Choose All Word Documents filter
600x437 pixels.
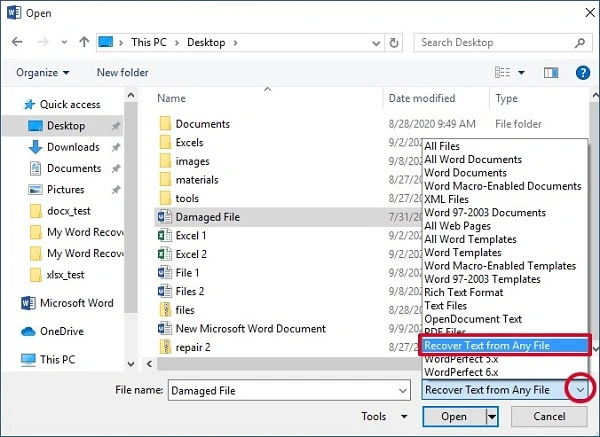pyautogui.click(x=473, y=159)
